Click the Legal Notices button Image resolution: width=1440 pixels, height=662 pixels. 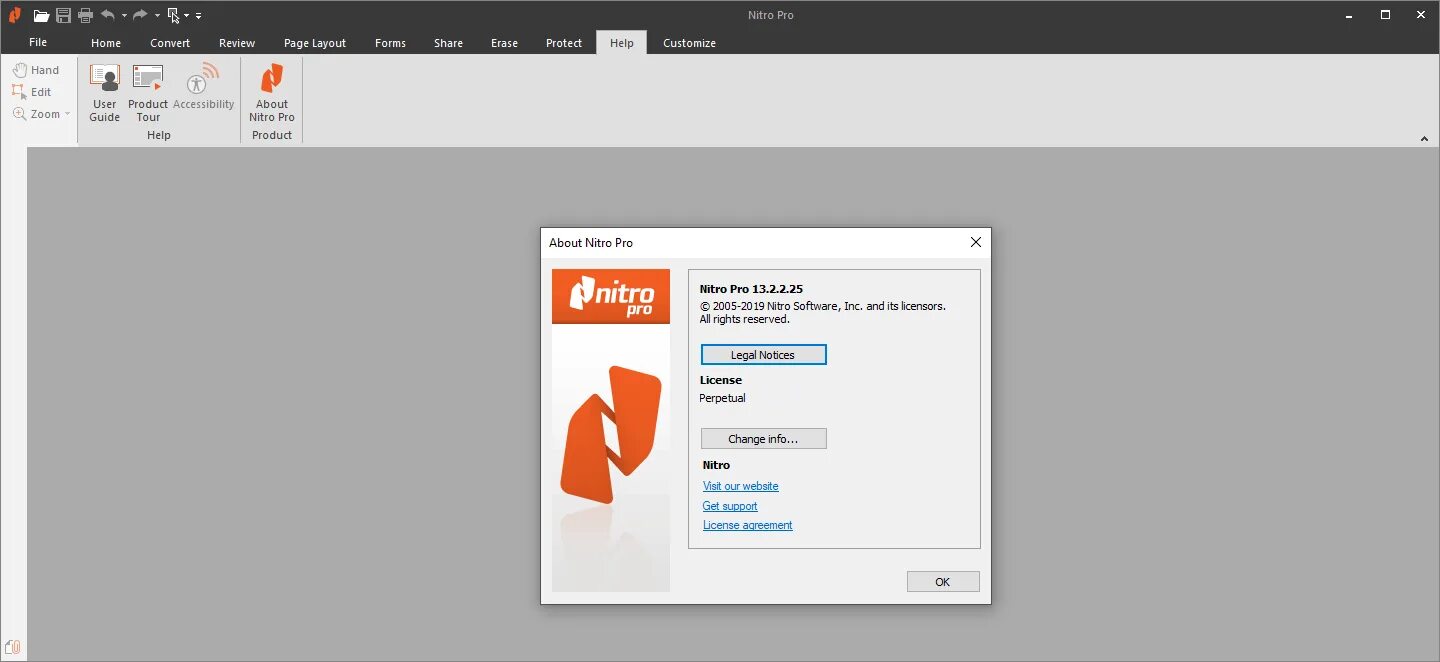[x=764, y=355]
